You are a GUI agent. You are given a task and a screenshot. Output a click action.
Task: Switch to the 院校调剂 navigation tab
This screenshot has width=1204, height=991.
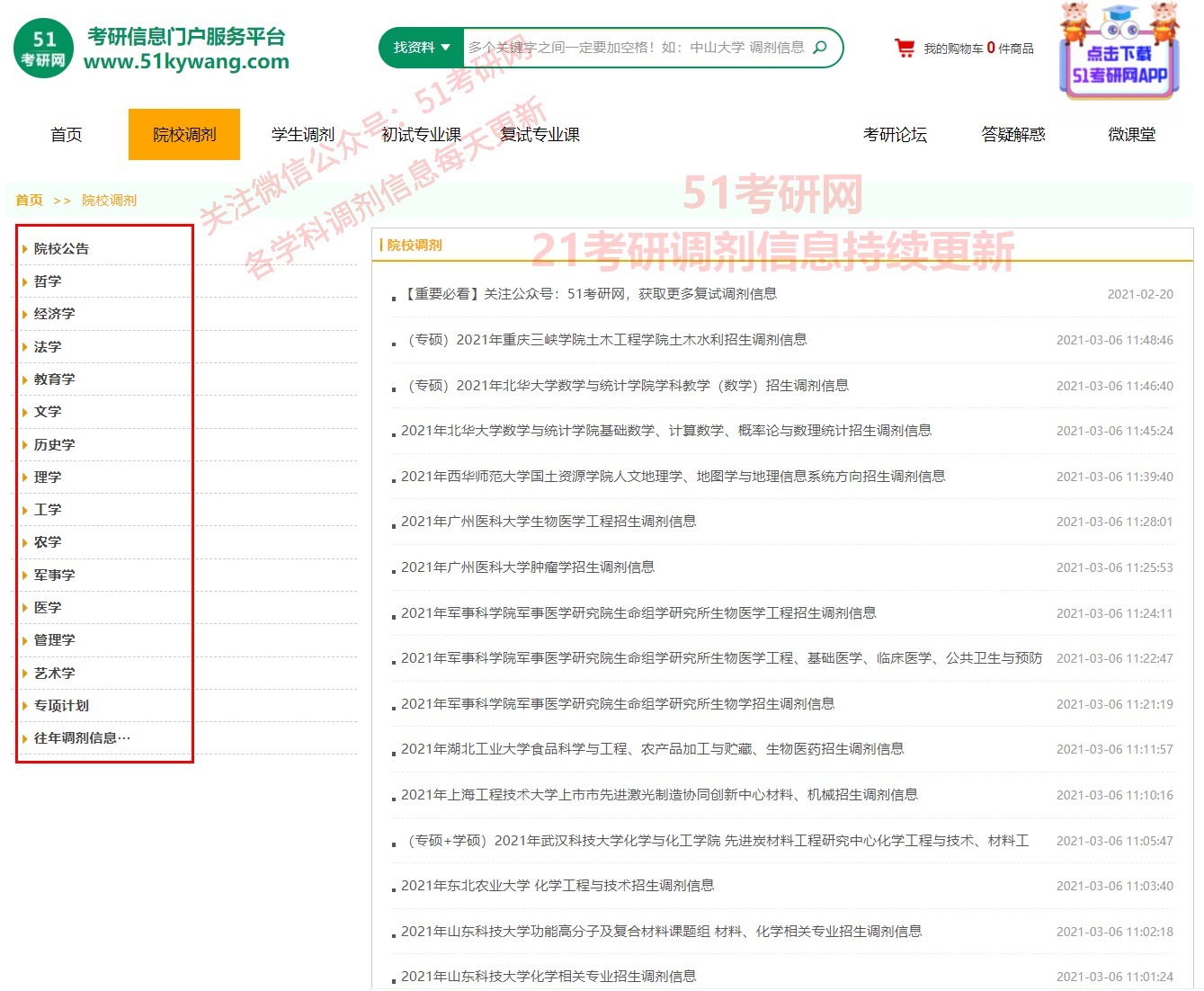tap(183, 134)
